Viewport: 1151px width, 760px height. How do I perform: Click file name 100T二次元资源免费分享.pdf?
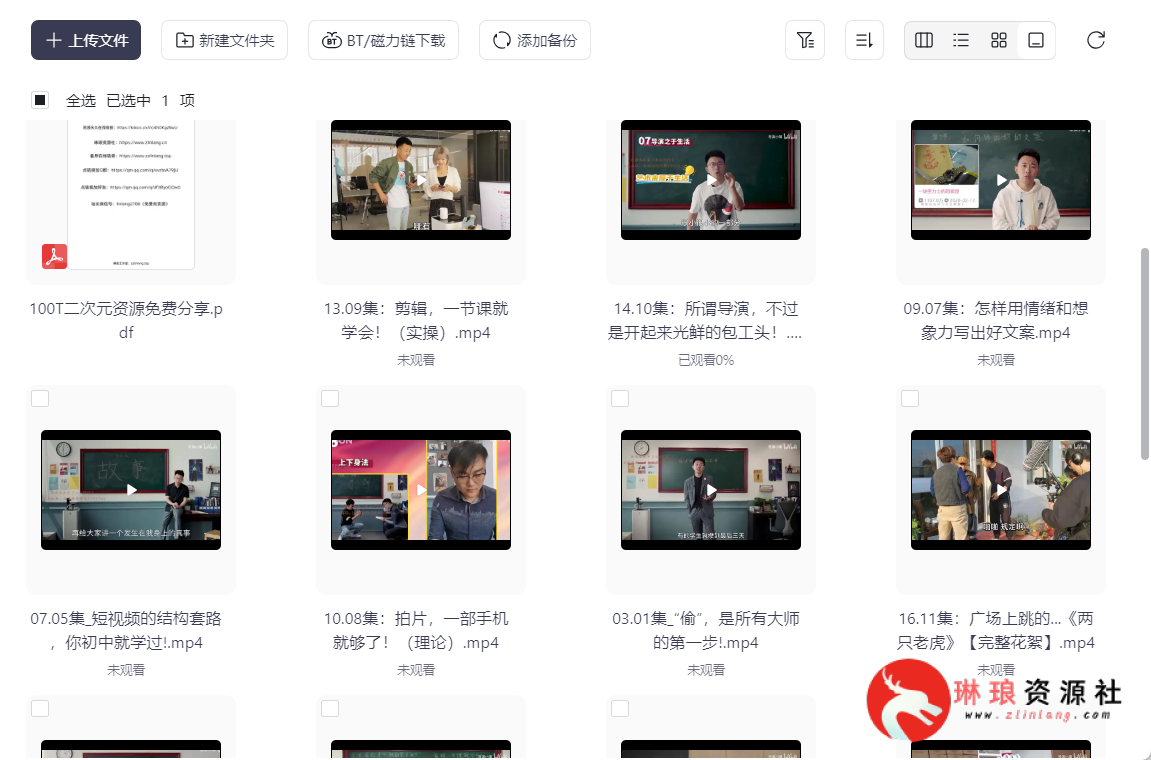tap(126, 320)
